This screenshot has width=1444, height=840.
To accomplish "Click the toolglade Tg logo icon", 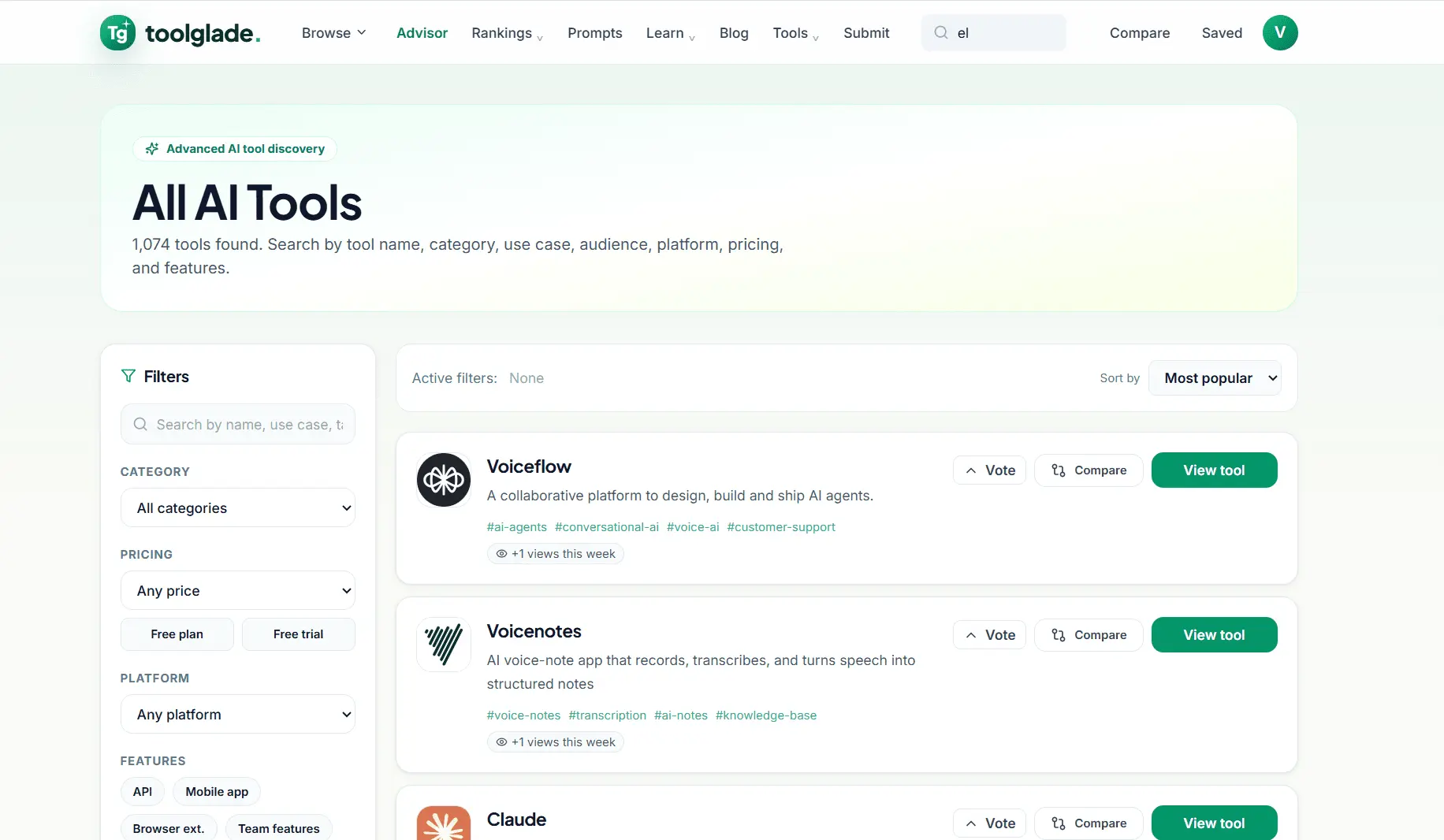I will [117, 33].
